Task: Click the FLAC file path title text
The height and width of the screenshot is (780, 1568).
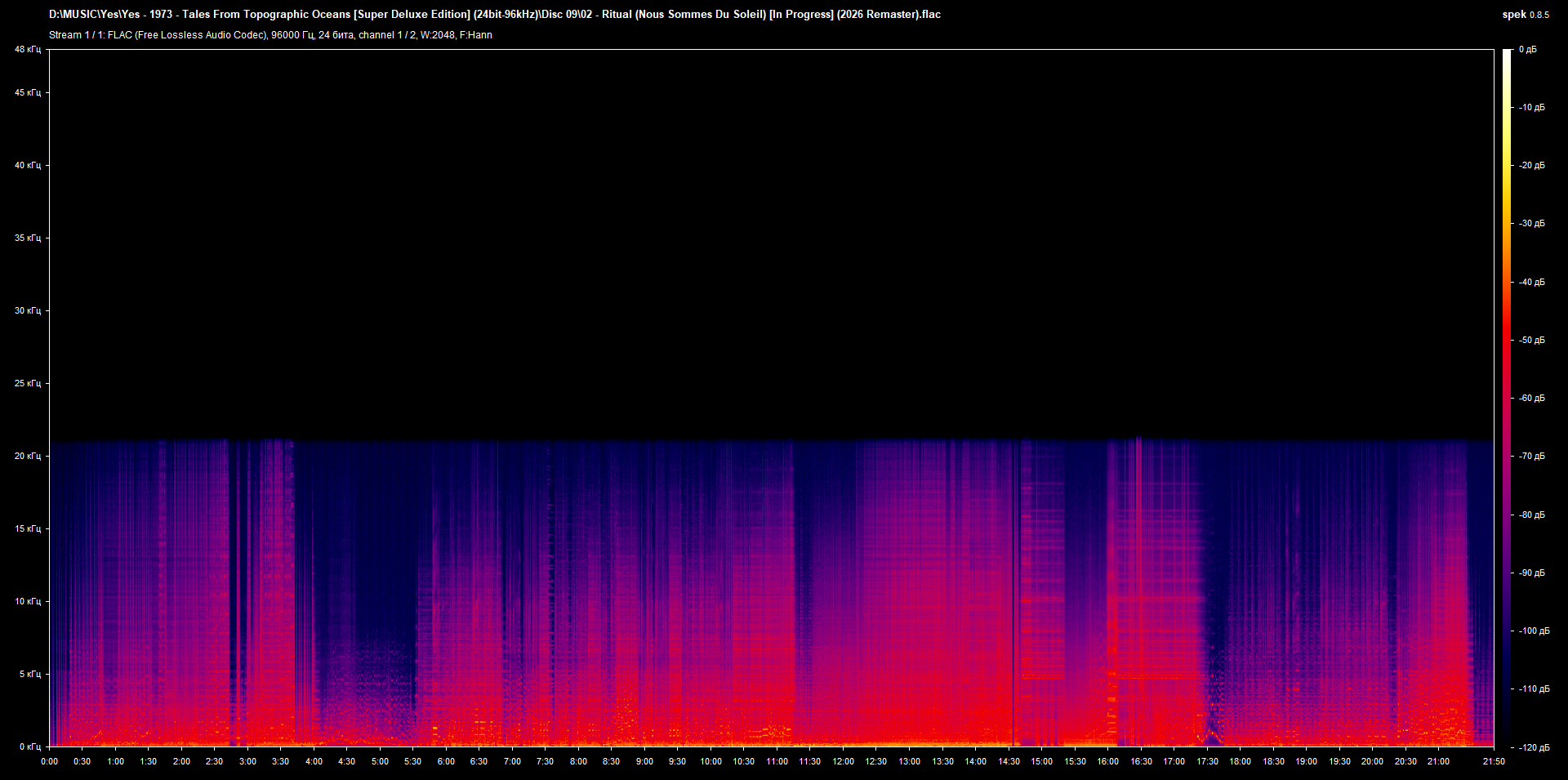Action: click(495, 15)
